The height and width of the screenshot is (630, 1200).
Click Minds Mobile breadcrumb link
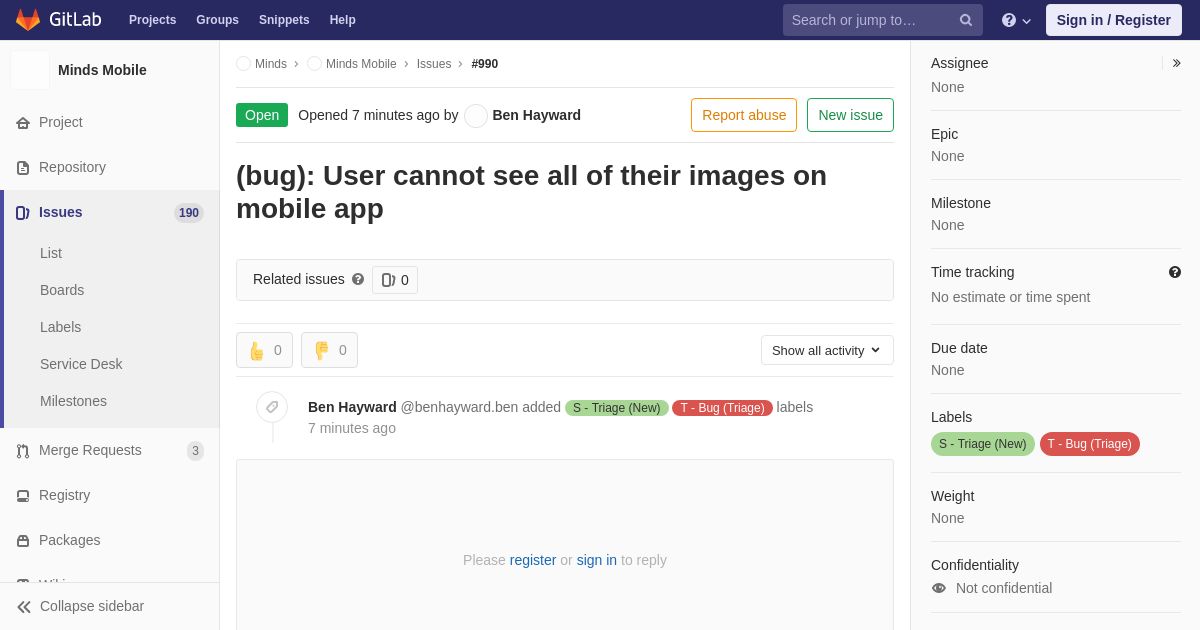(x=361, y=64)
